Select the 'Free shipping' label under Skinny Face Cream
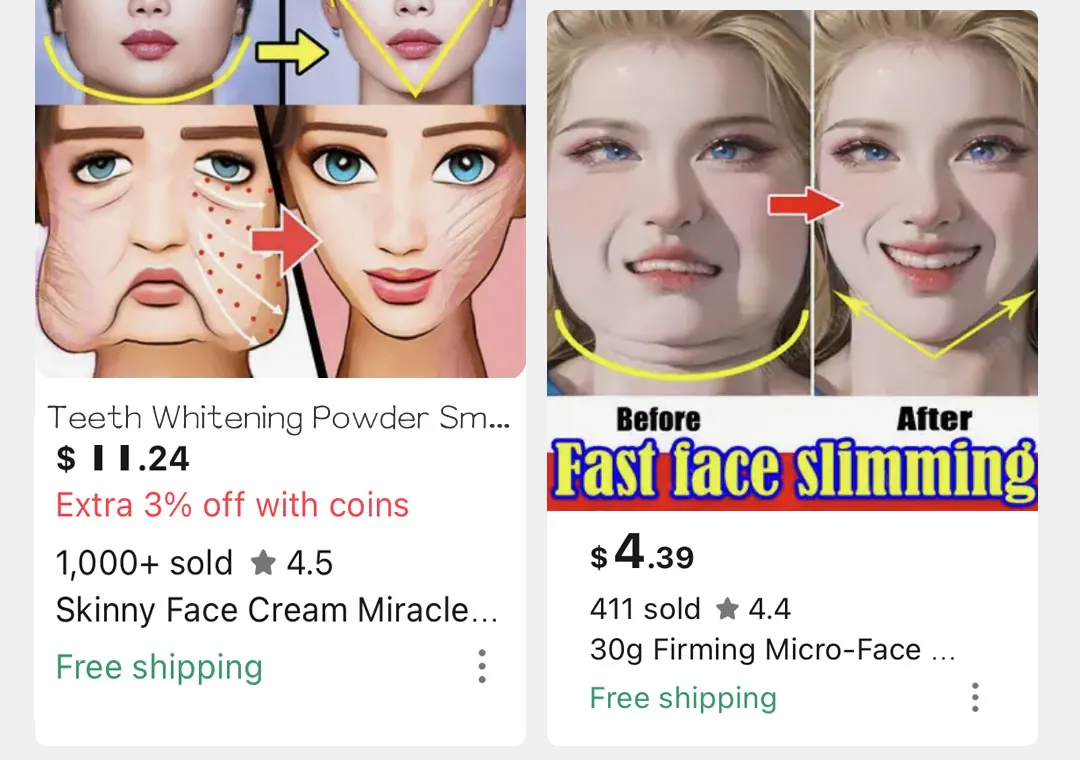 tap(159, 667)
